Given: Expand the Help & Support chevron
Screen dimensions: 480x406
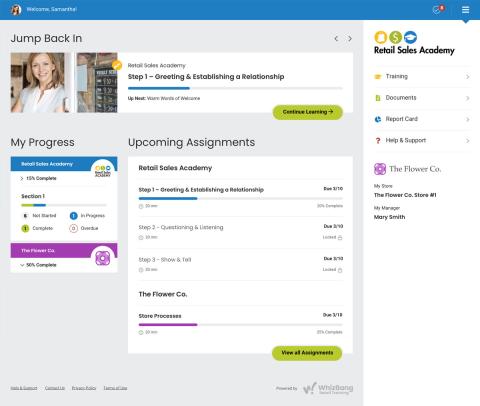Looking at the screenshot, I should (x=468, y=141).
